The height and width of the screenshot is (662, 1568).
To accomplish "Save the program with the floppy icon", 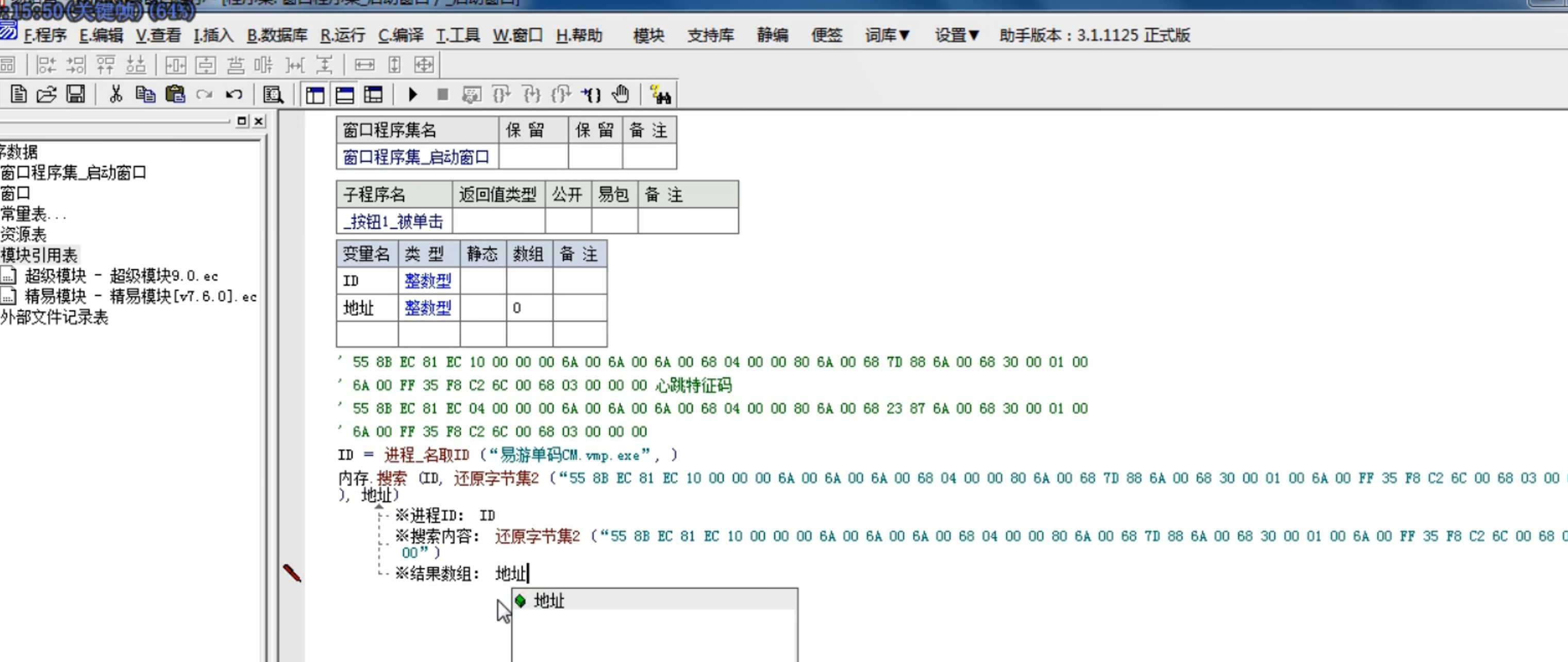I will [76, 94].
